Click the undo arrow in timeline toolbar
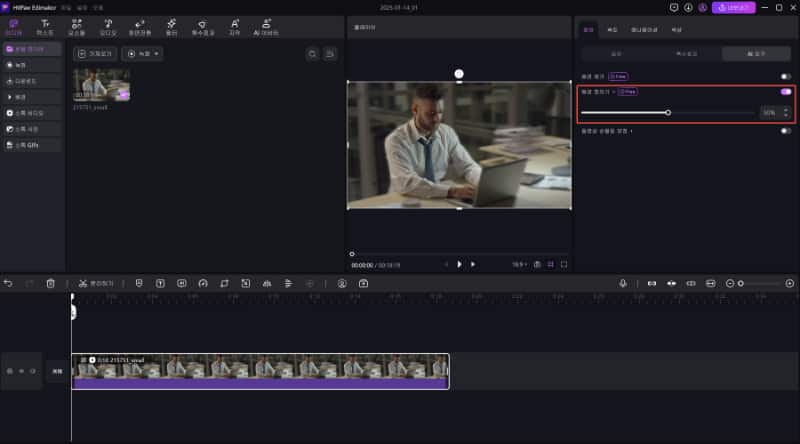800x444 pixels. click(9, 283)
